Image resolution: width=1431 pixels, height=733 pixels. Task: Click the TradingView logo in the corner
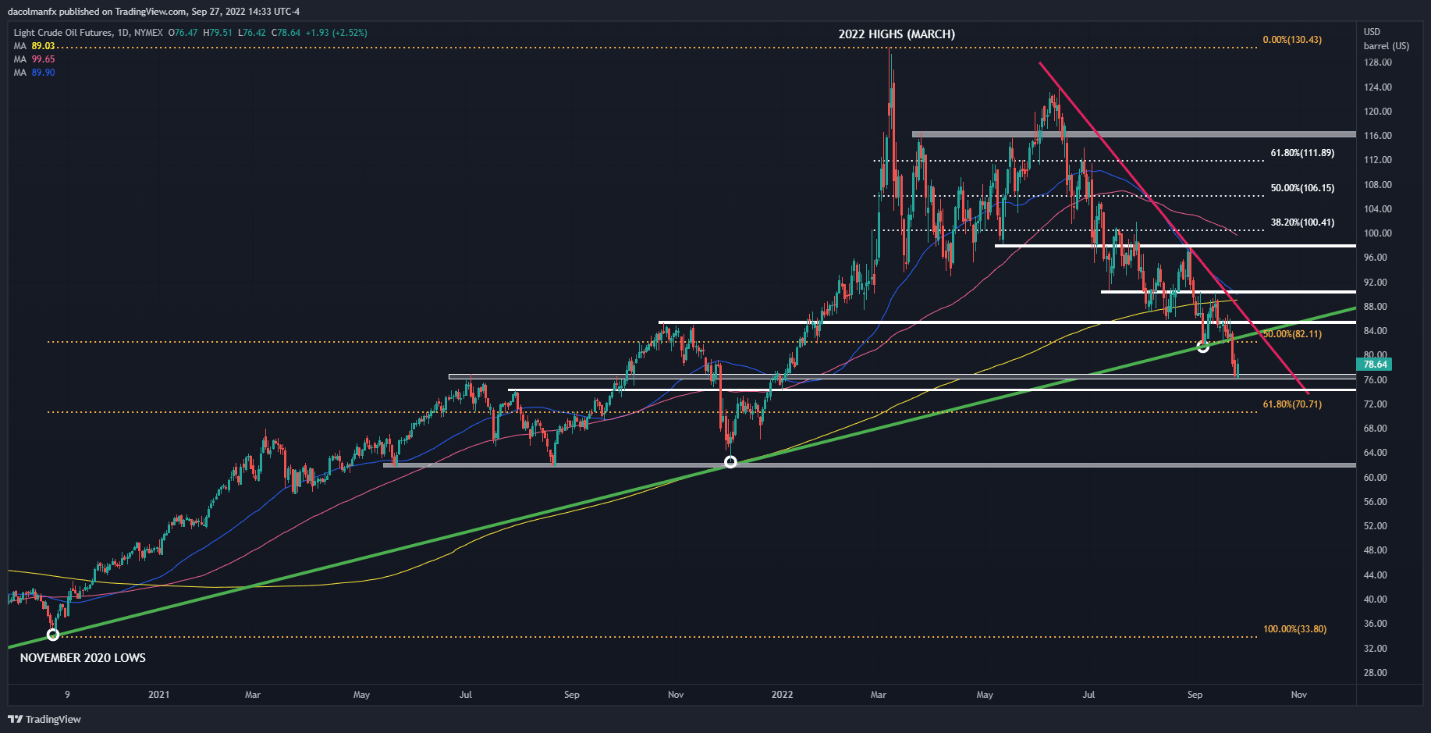point(45,719)
